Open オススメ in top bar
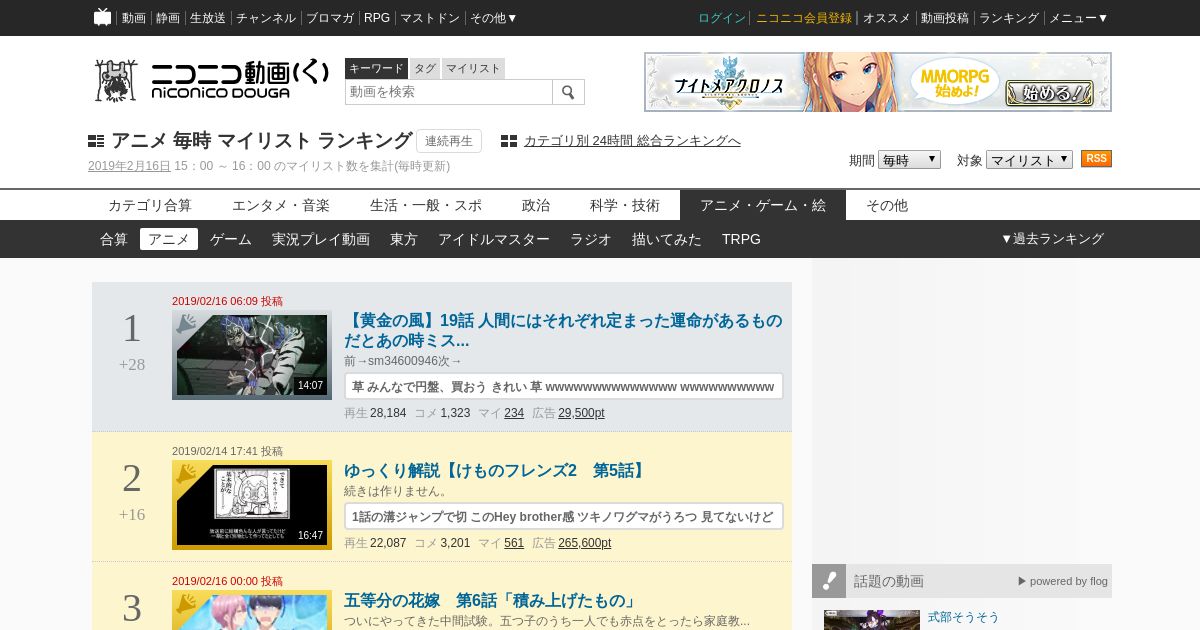 tap(887, 18)
